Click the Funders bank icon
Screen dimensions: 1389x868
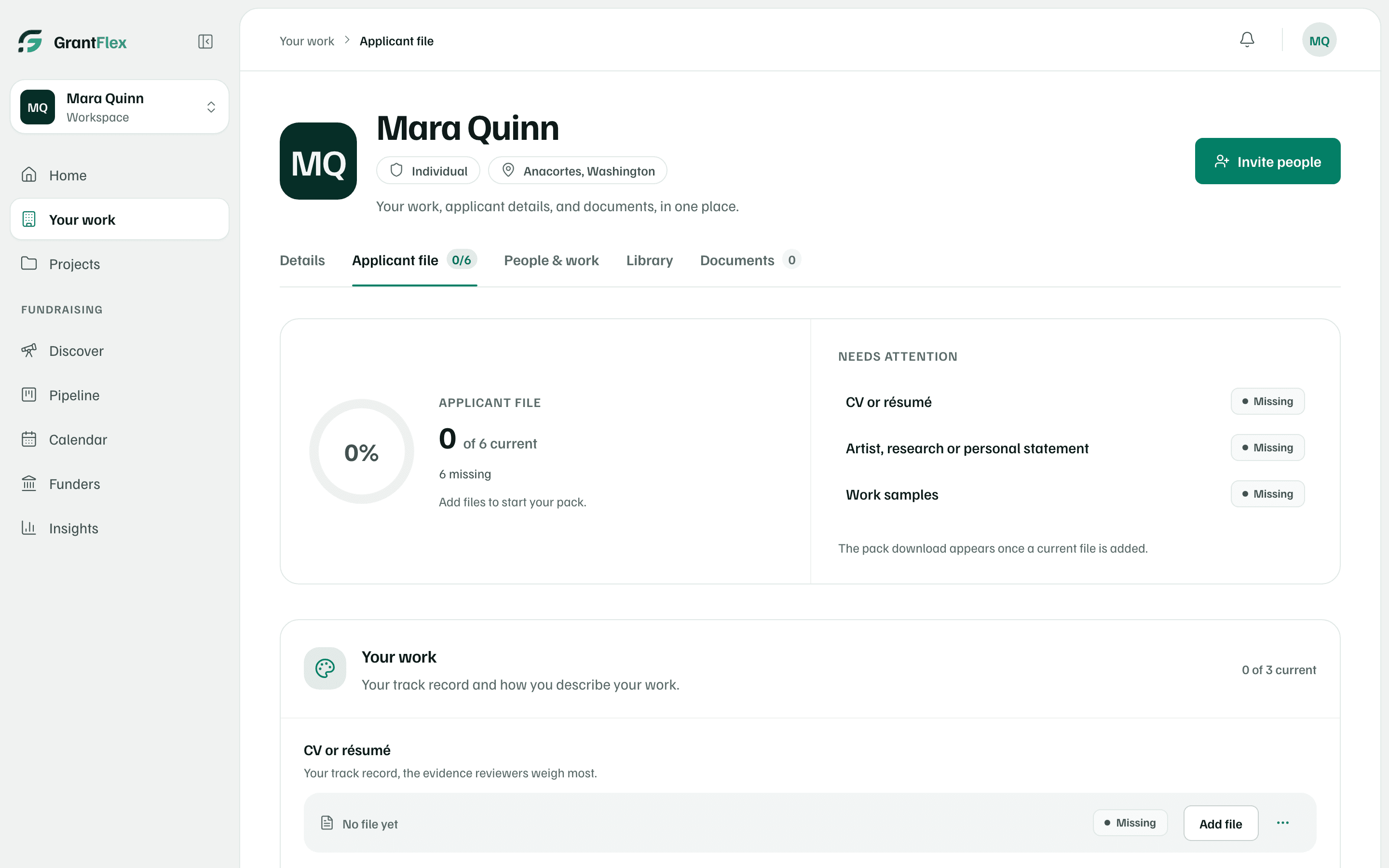click(x=29, y=483)
